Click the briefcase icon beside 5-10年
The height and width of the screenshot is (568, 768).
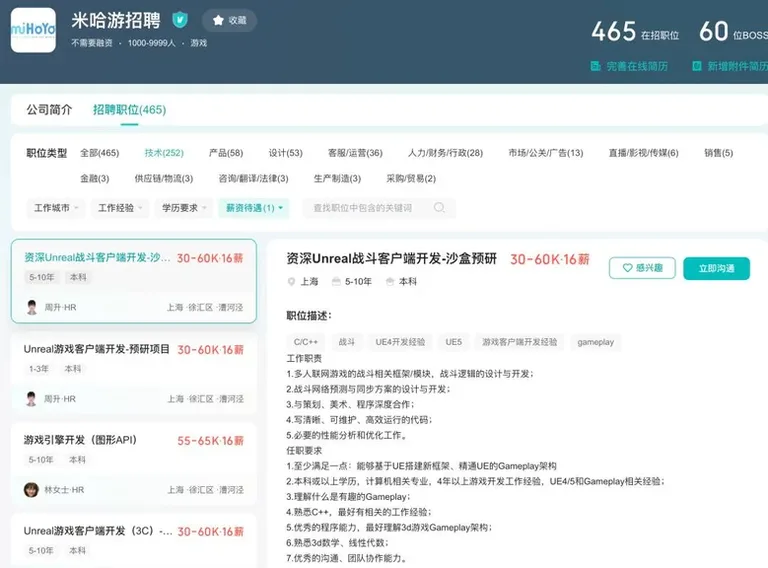click(336, 282)
